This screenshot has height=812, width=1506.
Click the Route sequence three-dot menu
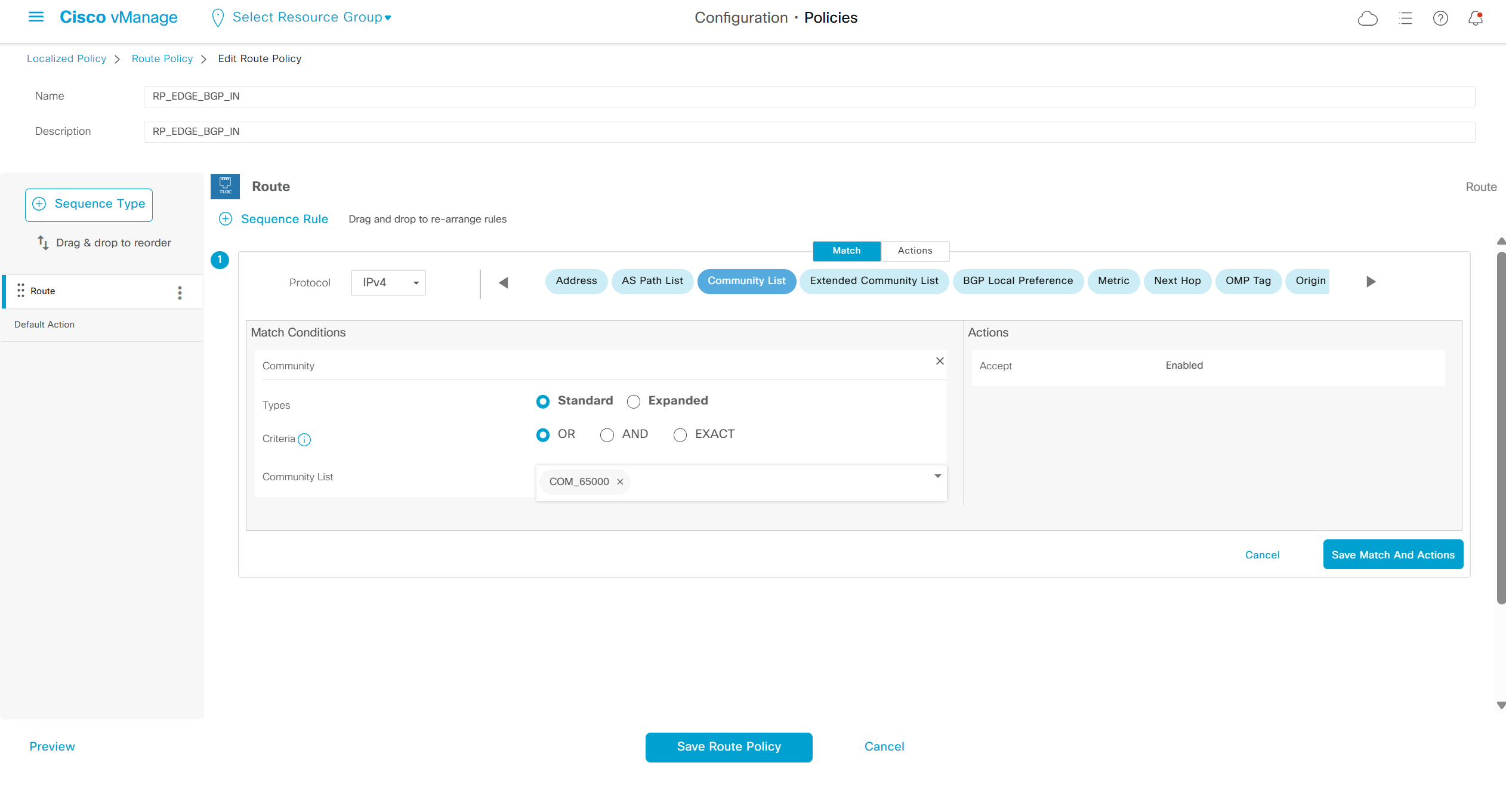click(180, 292)
